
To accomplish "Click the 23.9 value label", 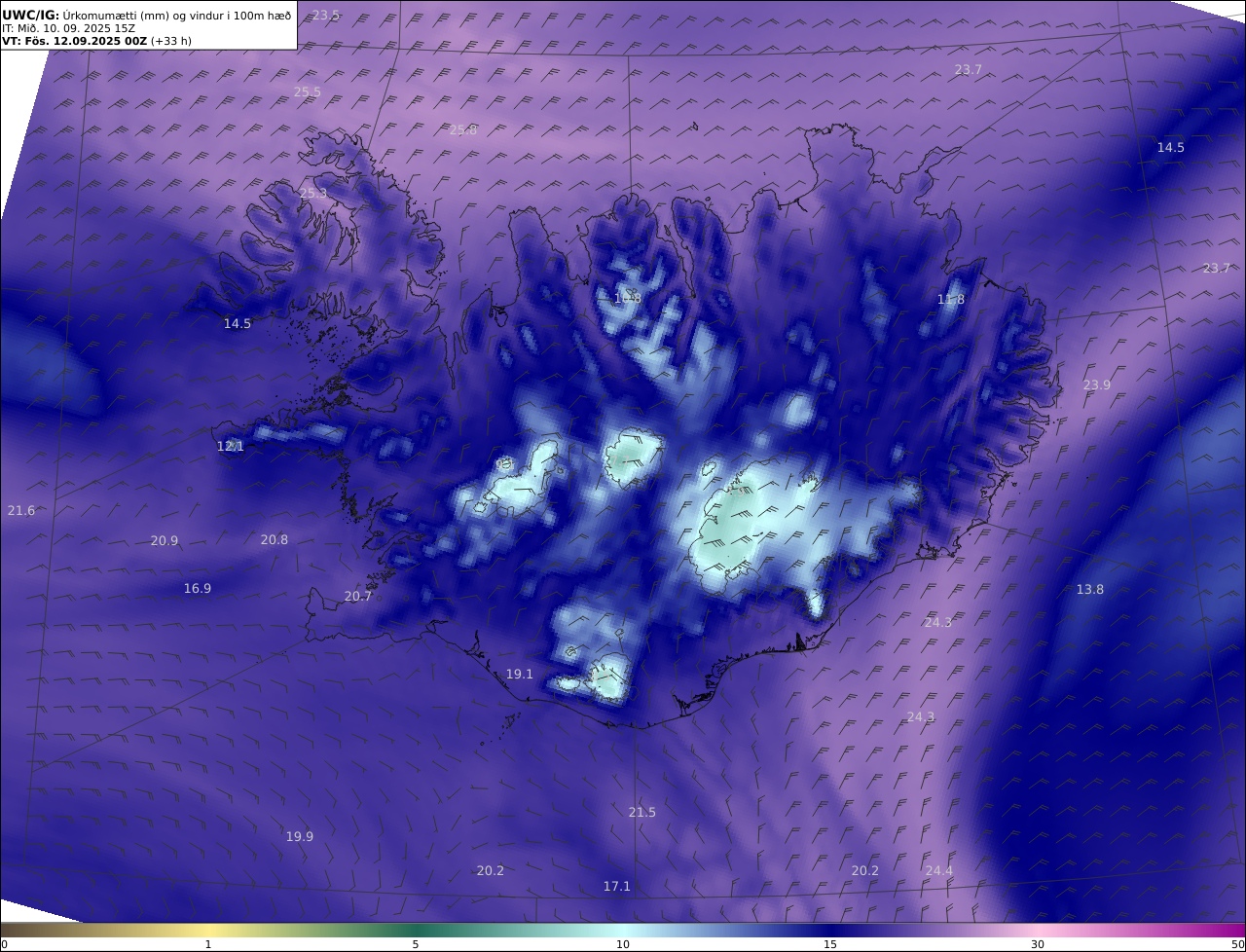I will point(1097,385).
